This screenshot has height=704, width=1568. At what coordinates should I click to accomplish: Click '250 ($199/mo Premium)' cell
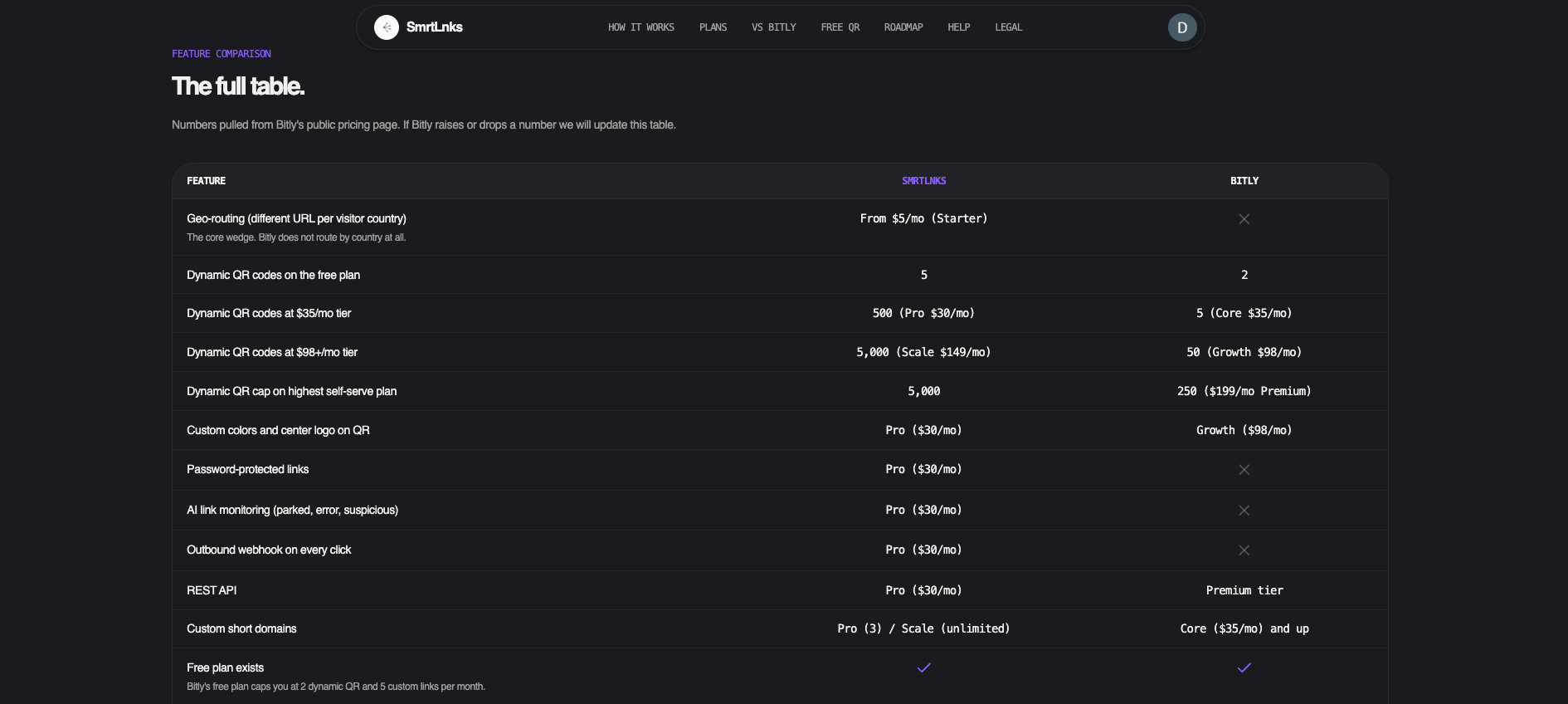1244,391
